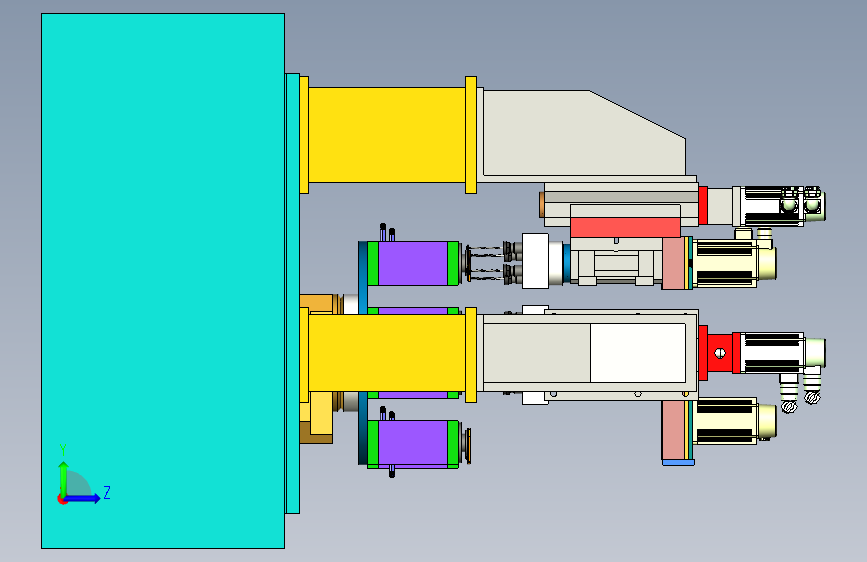Pick the small blue base plate
The height and width of the screenshot is (562, 867).
(678, 462)
